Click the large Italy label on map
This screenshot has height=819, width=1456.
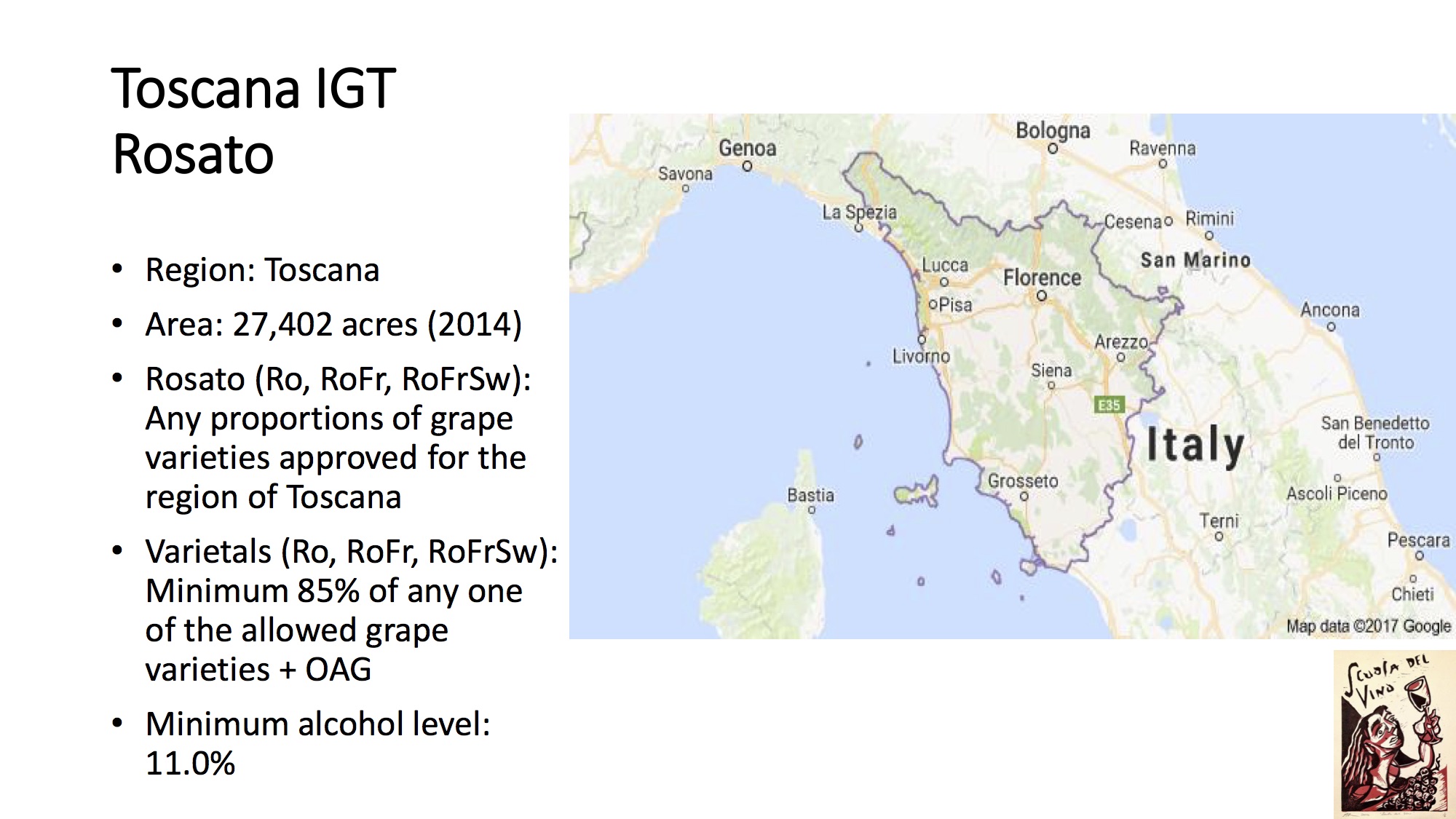tap(1195, 444)
